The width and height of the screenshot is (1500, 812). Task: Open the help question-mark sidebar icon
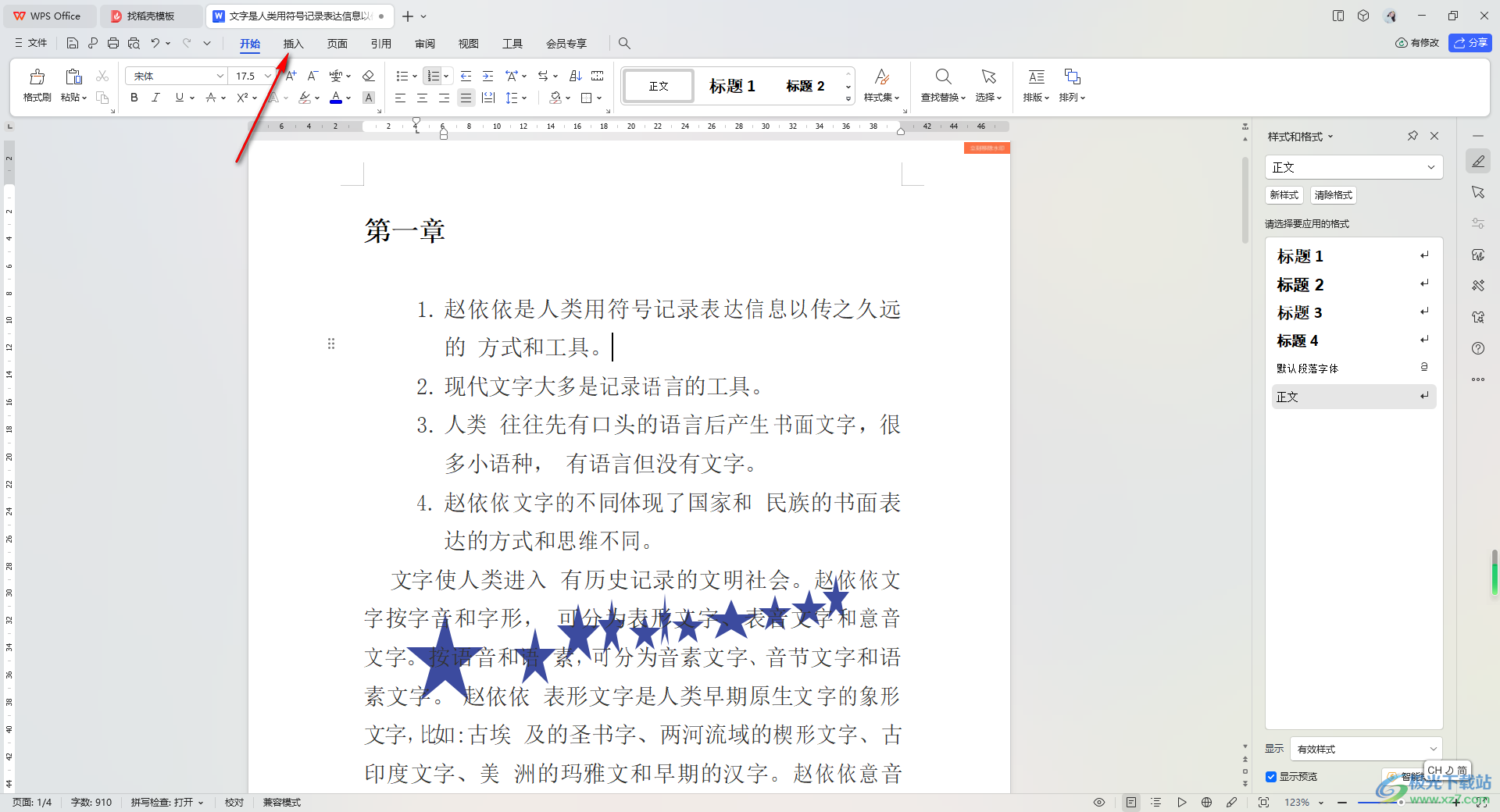pyautogui.click(x=1478, y=348)
